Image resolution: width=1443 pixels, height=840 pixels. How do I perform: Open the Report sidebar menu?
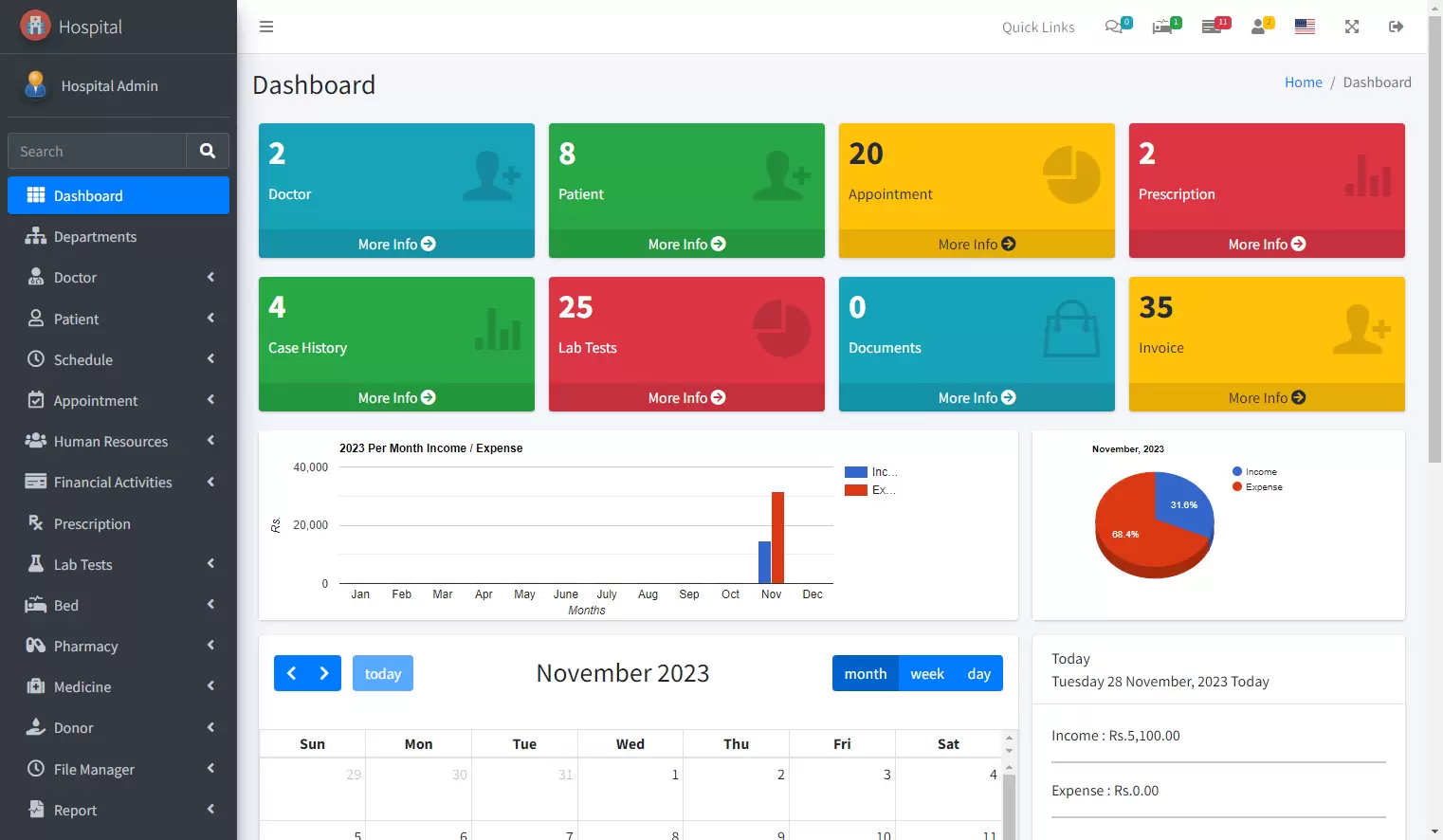[x=119, y=810]
